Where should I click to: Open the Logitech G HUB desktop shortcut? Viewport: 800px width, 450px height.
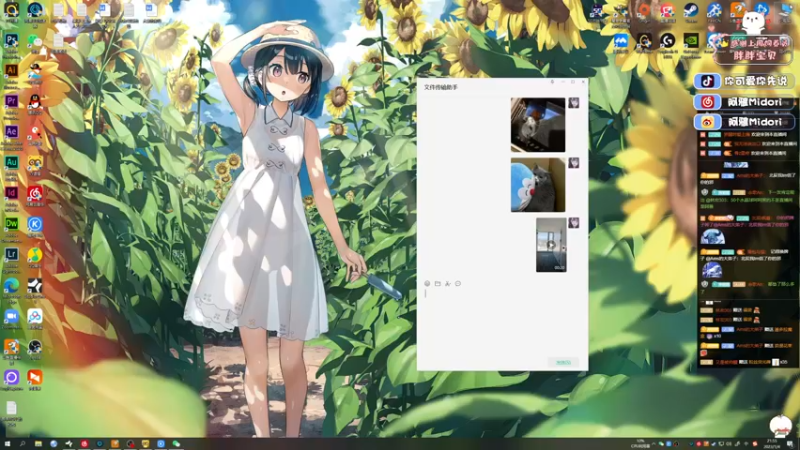667,41
